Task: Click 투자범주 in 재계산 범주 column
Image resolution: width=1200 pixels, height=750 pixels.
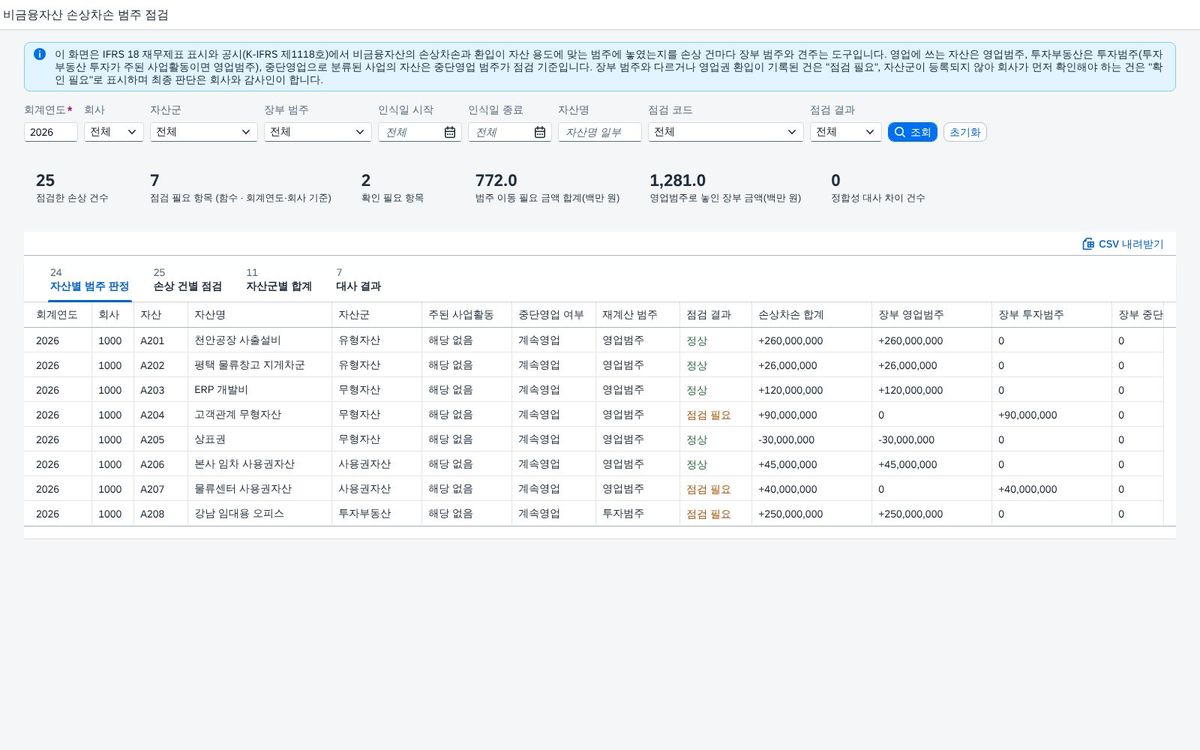Action: pyautogui.click(x=623, y=514)
